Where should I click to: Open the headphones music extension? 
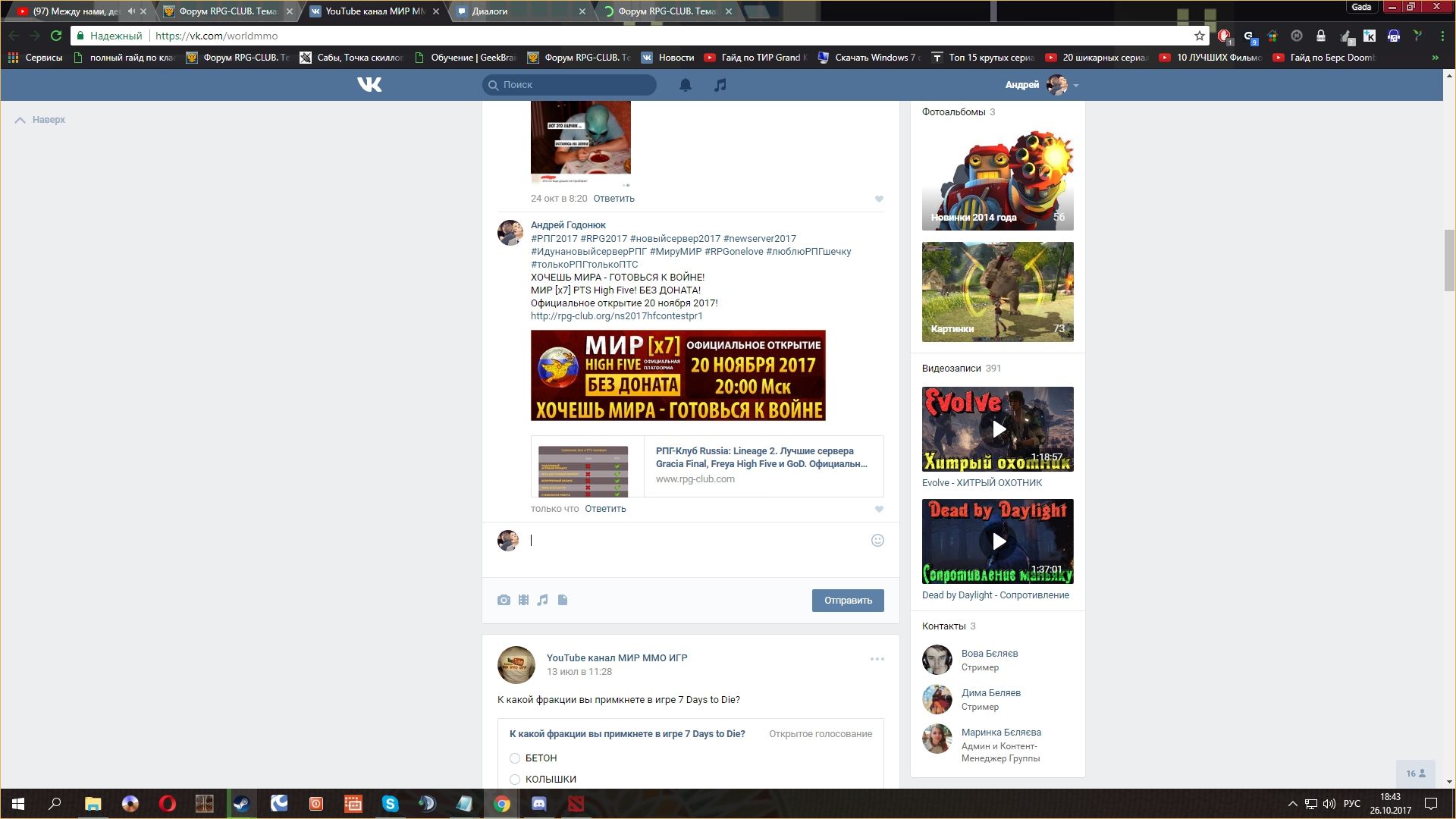(x=1394, y=36)
